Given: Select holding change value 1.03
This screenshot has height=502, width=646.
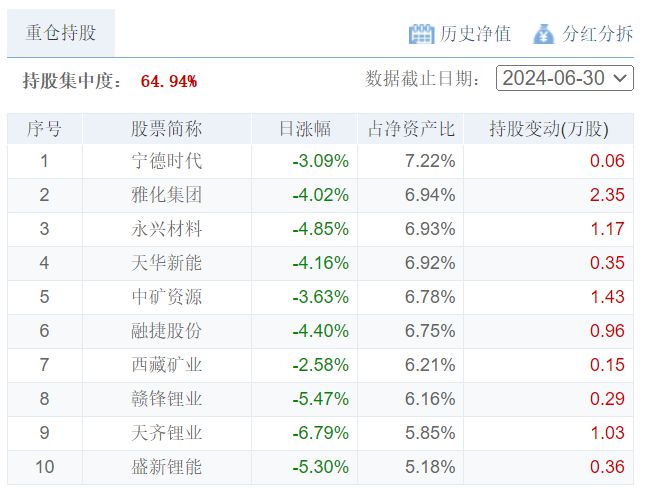Looking at the screenshot, I should tap(607, 433).
